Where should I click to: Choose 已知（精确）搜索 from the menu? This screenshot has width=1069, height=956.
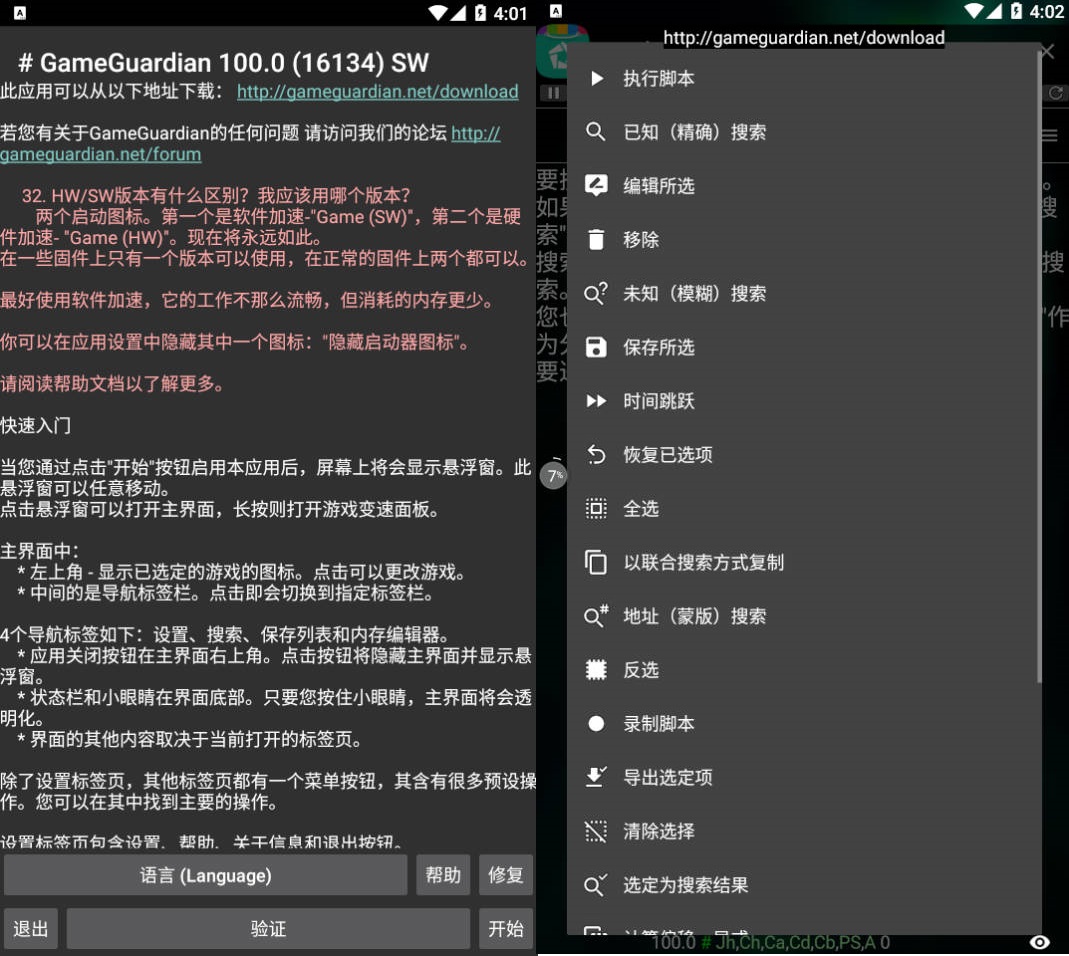[x=802, y=132]
